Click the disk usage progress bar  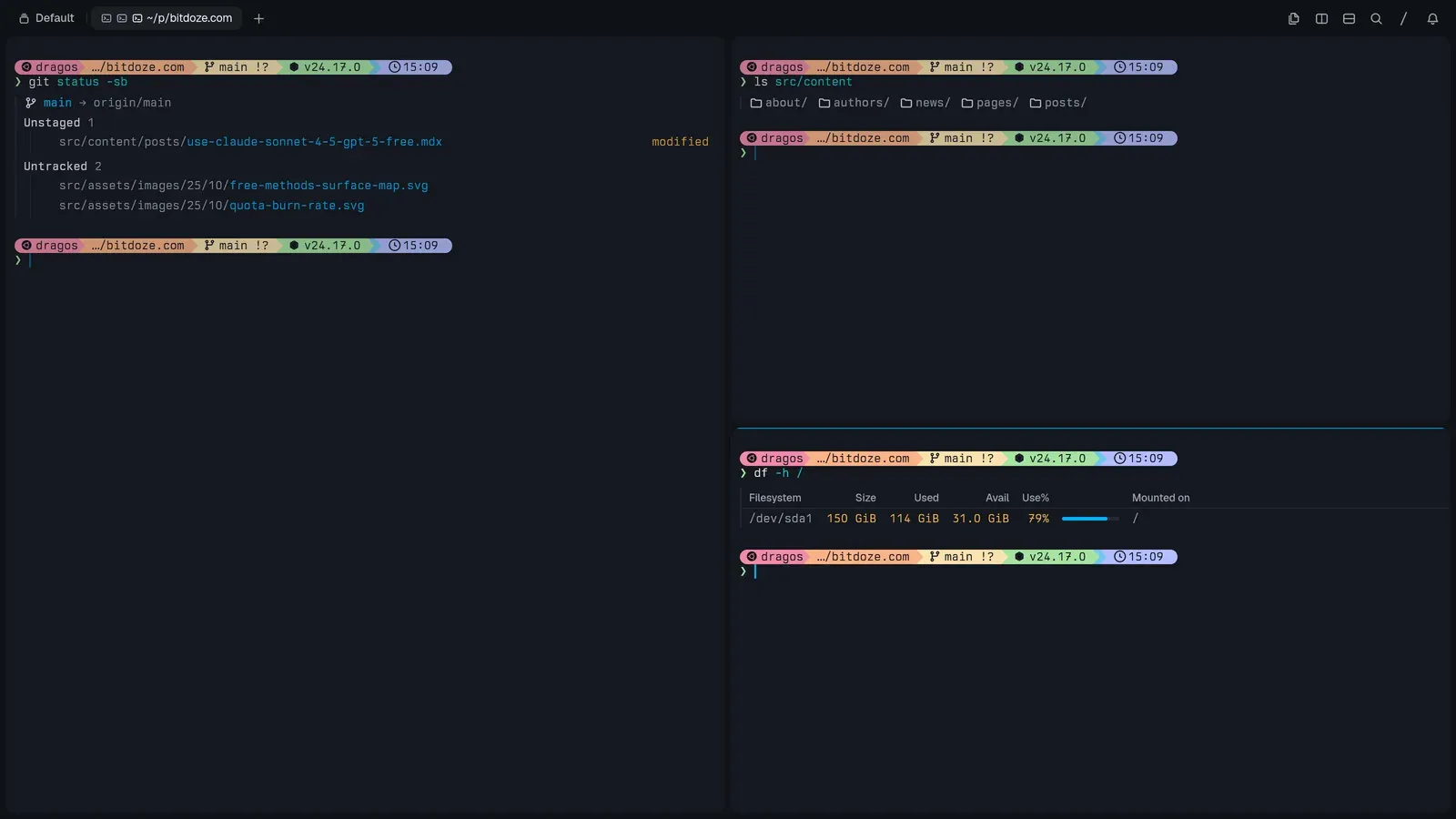pyautogui.click(x=1090, y=519)
